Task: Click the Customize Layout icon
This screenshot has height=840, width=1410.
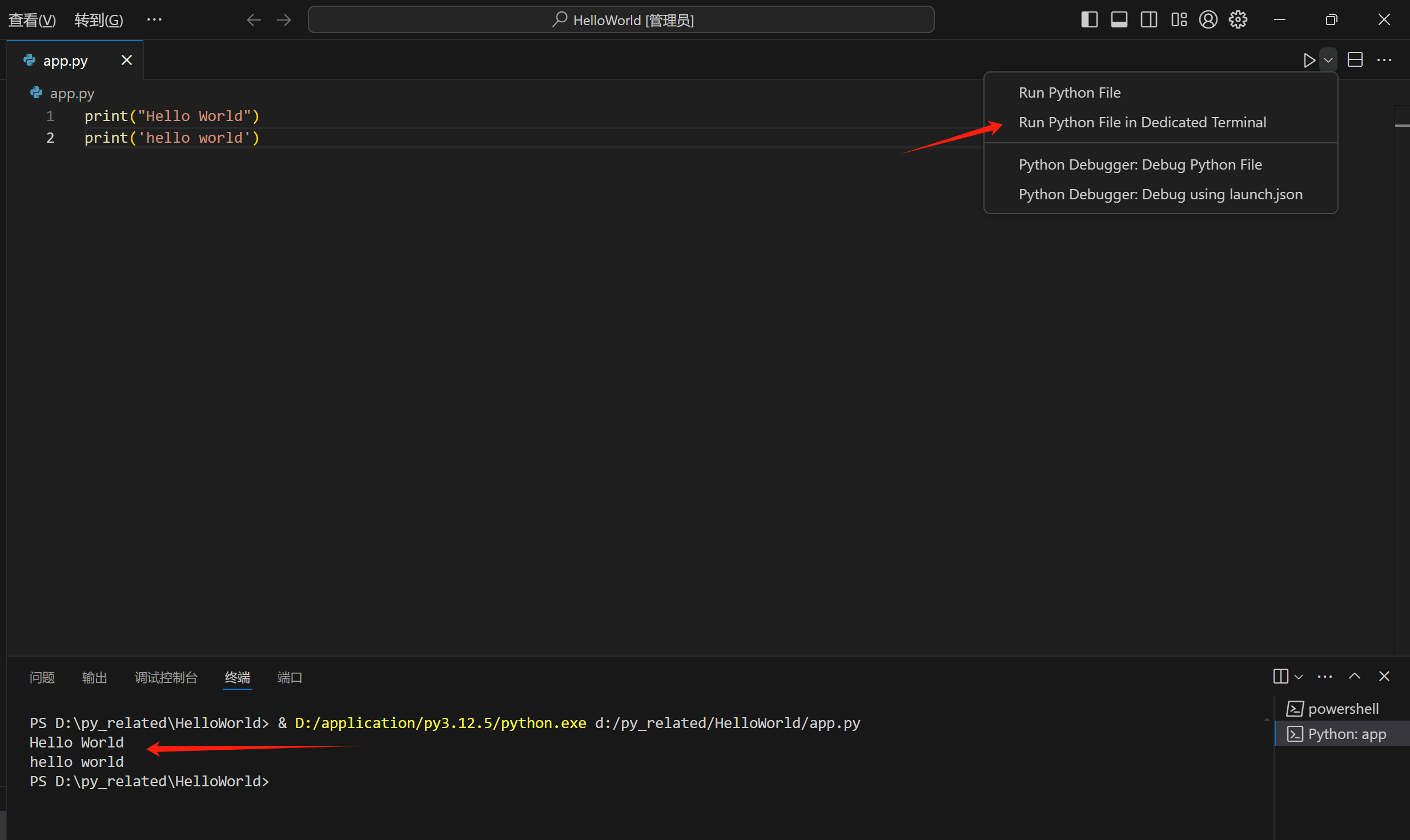Action: 1179,20
